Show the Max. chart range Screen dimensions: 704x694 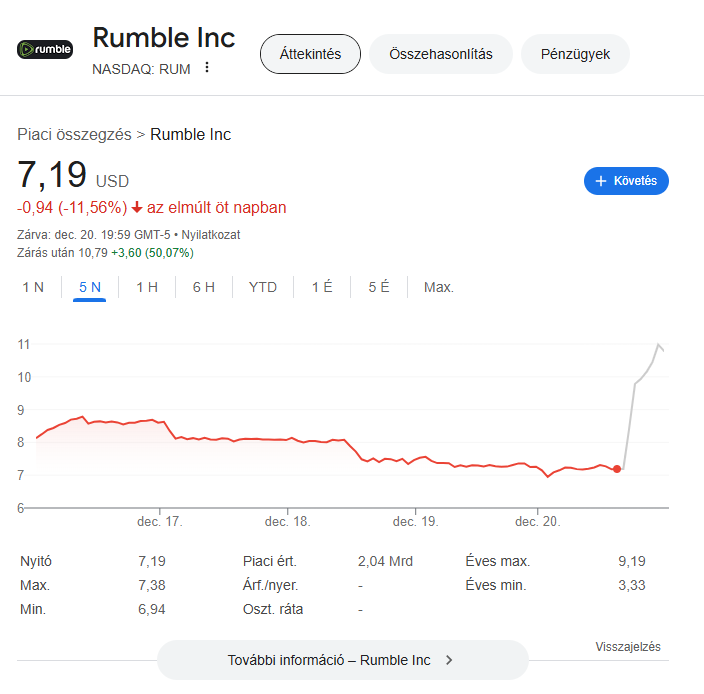click(439, 287)
